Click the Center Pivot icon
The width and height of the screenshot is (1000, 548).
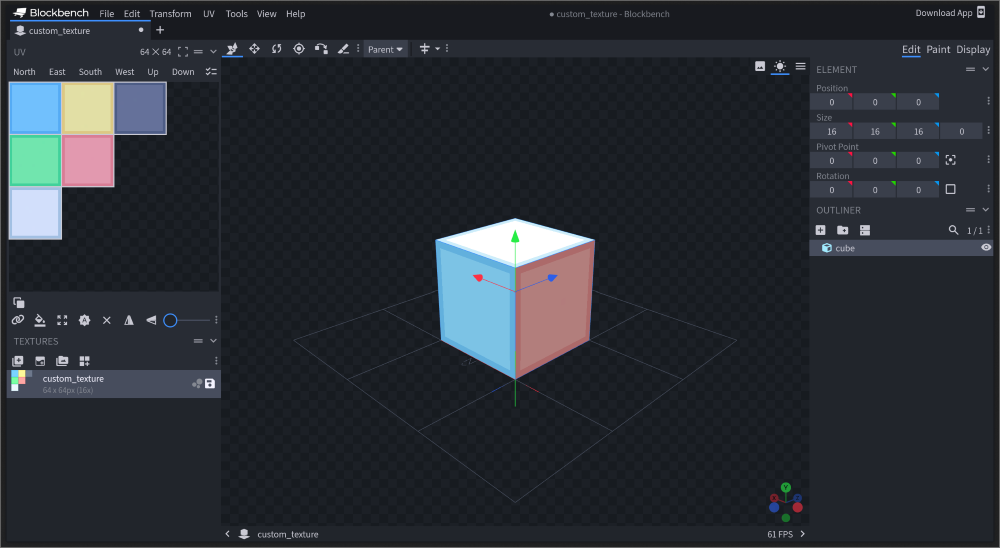coord(950,160)
